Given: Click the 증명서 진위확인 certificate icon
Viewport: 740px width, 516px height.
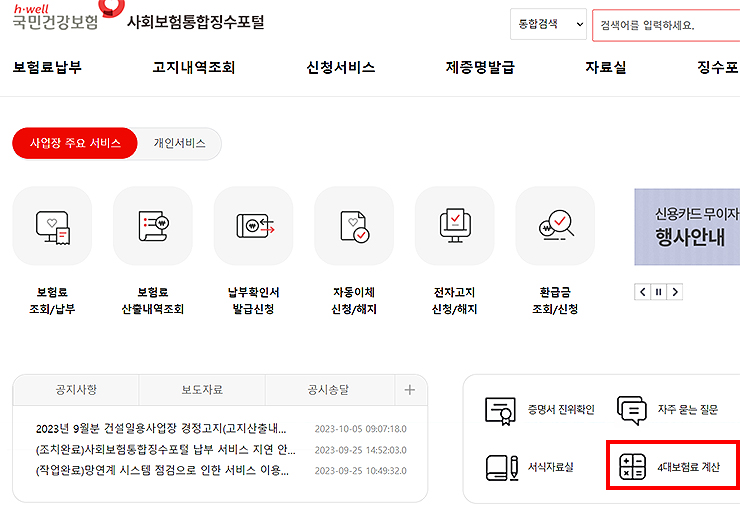Looking at the screenshot, I should point(500,411).
